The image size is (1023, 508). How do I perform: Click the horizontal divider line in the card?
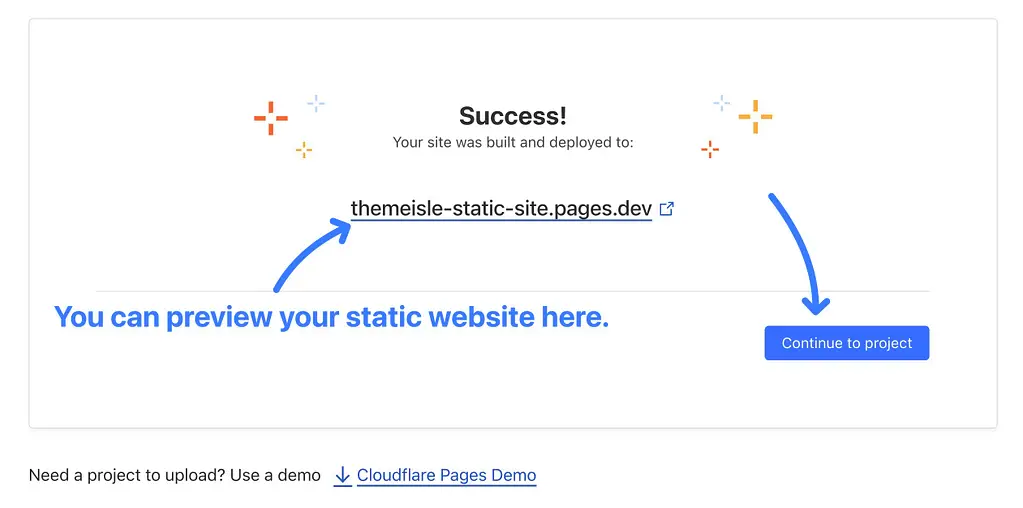pos(513,291)
